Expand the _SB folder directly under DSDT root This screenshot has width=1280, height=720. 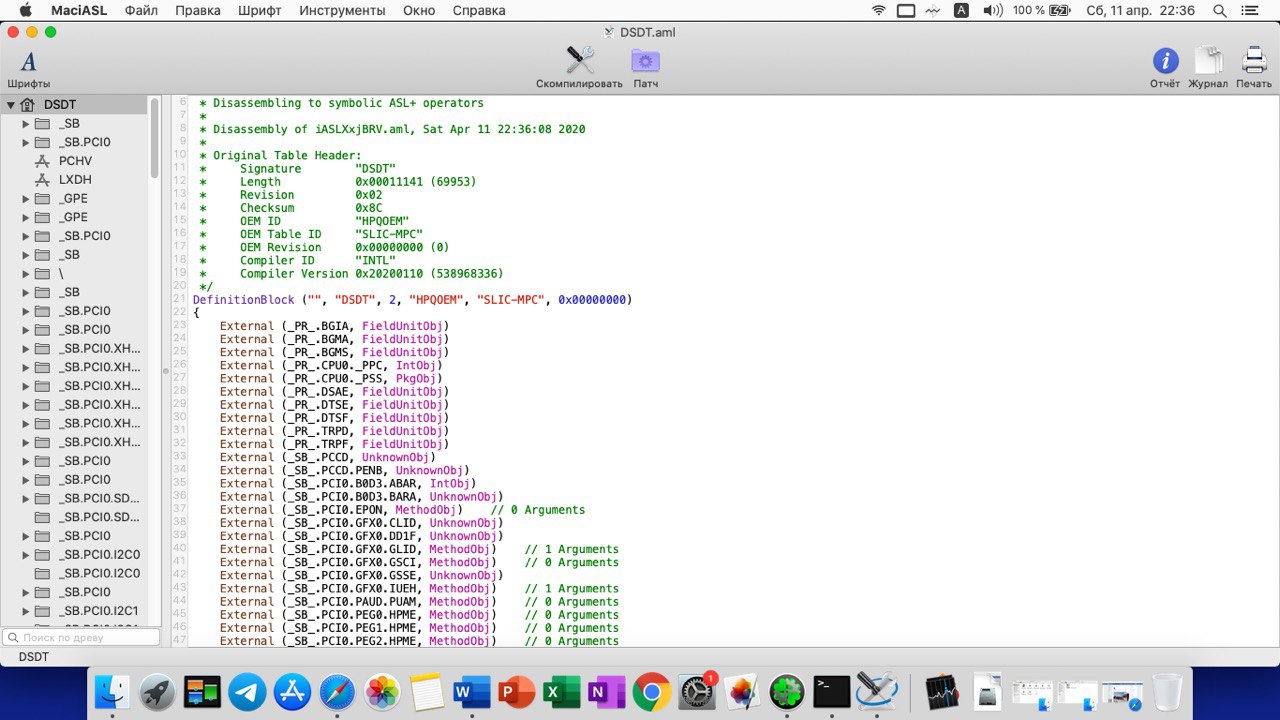tap(26, 123)
